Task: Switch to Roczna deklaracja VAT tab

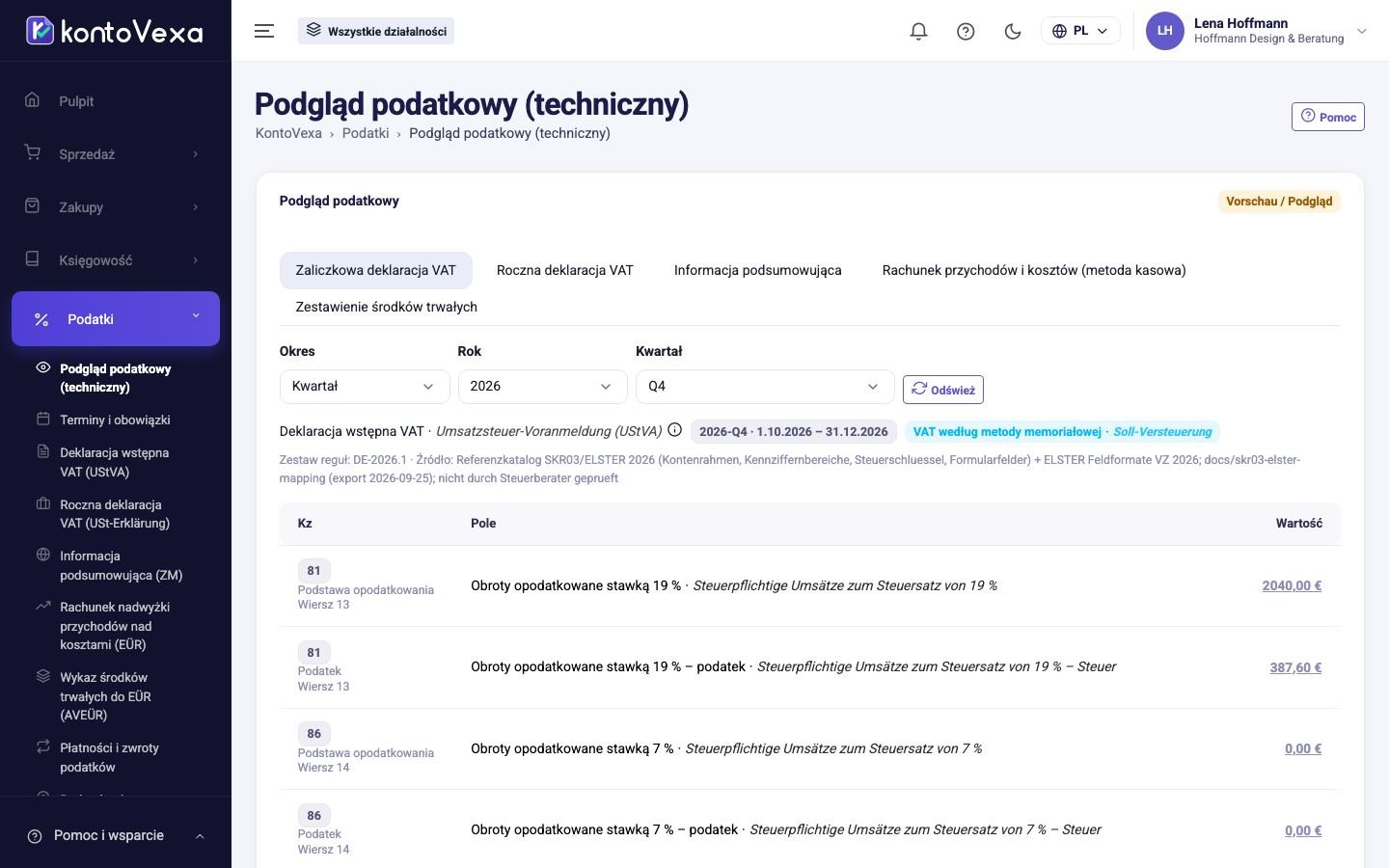Action: [x=565, y=270]
